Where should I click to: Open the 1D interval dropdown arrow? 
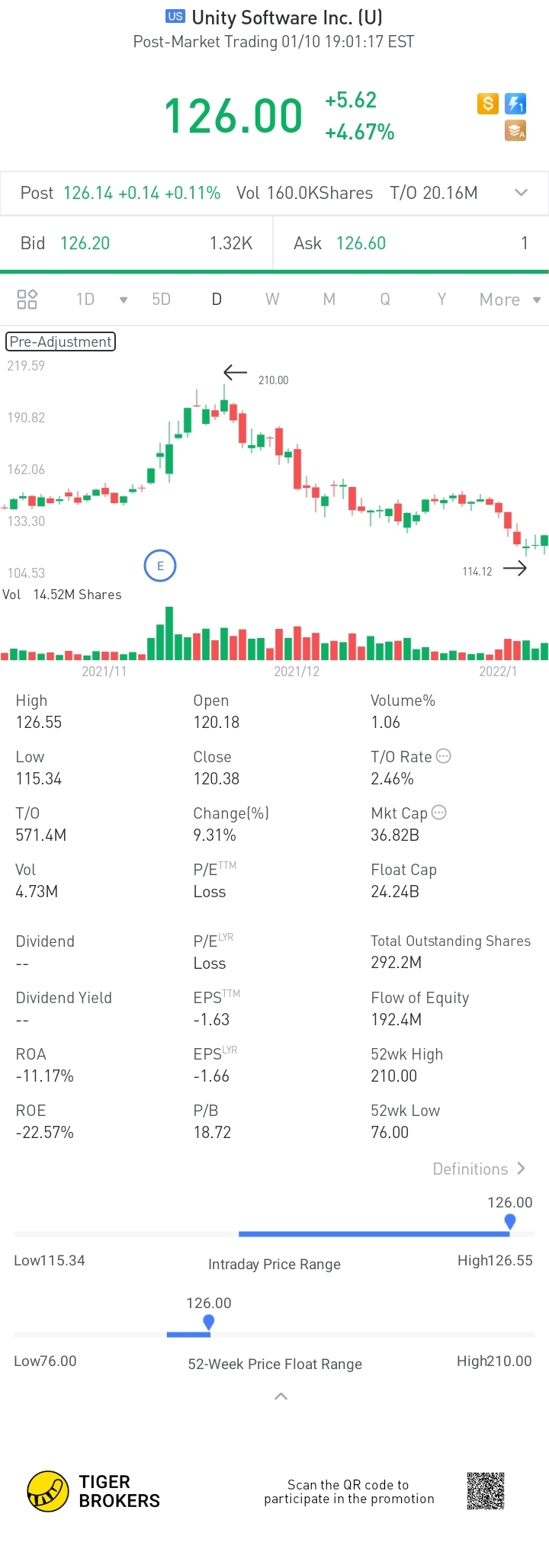pyautogui.click(x=124, y=300)
